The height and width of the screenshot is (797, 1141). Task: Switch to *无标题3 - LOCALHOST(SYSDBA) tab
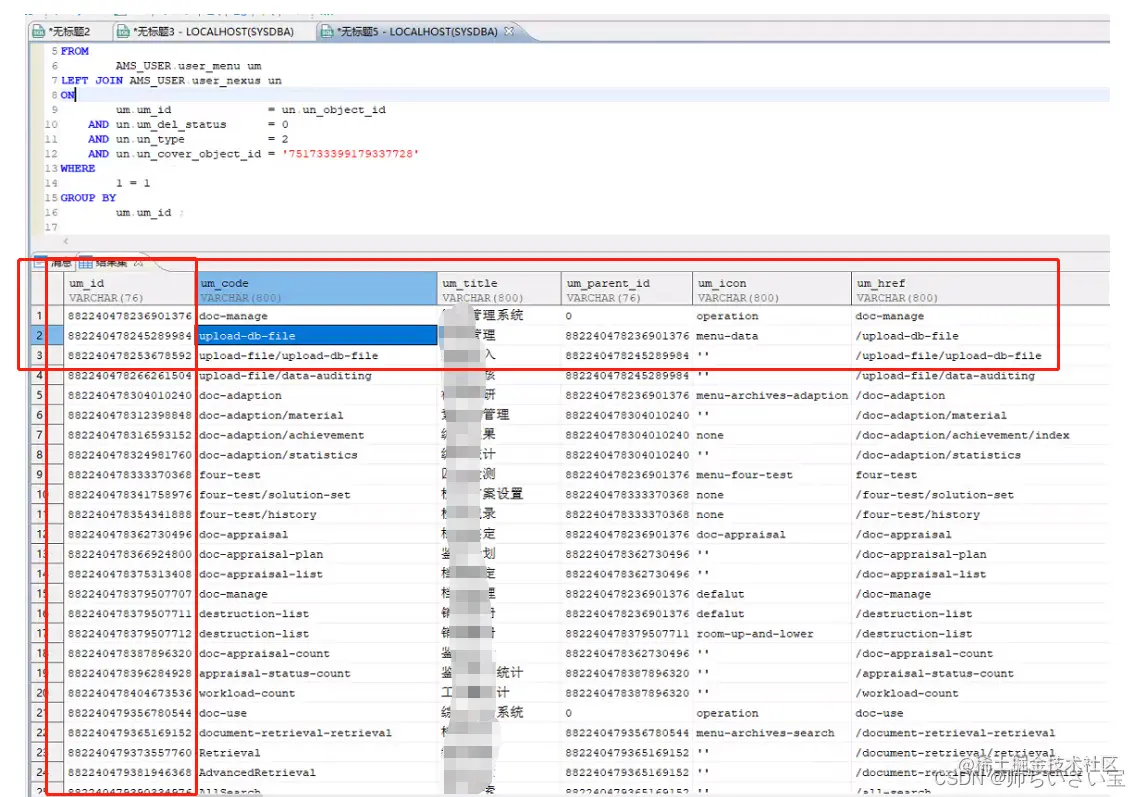206,31
